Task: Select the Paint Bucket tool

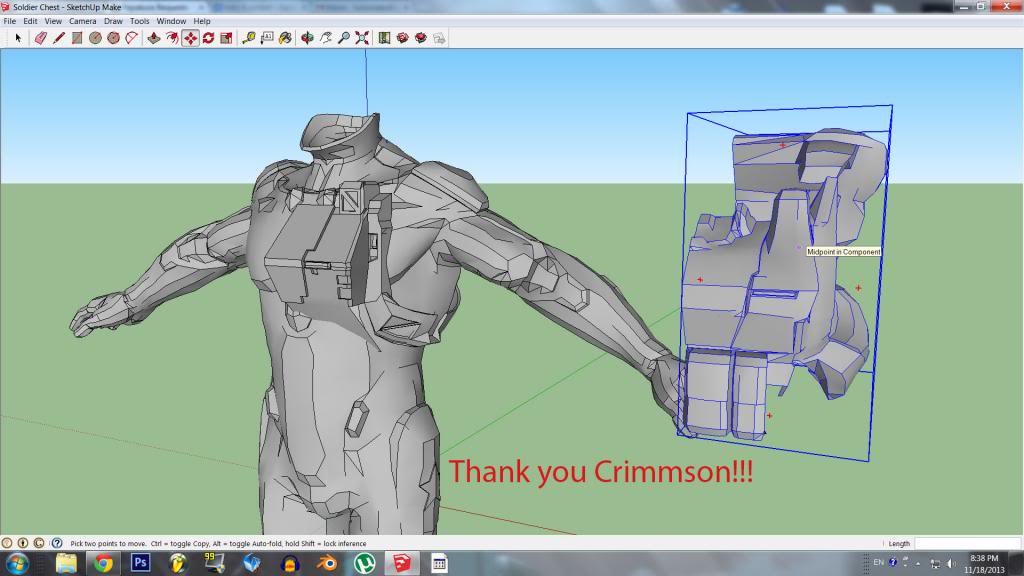Action: pos(285,38)
